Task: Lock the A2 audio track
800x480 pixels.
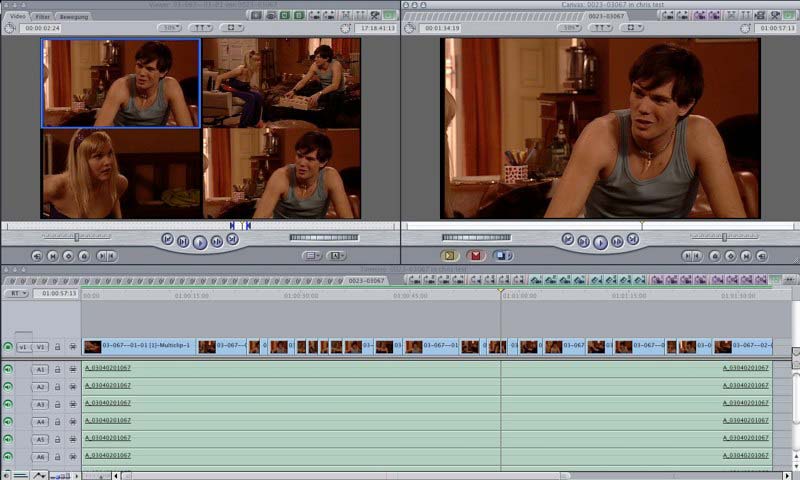Action: (x=58, y=387)
